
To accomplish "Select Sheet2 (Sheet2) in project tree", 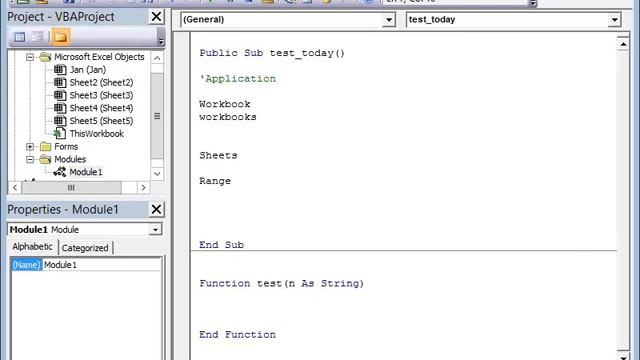I will 101,82.
